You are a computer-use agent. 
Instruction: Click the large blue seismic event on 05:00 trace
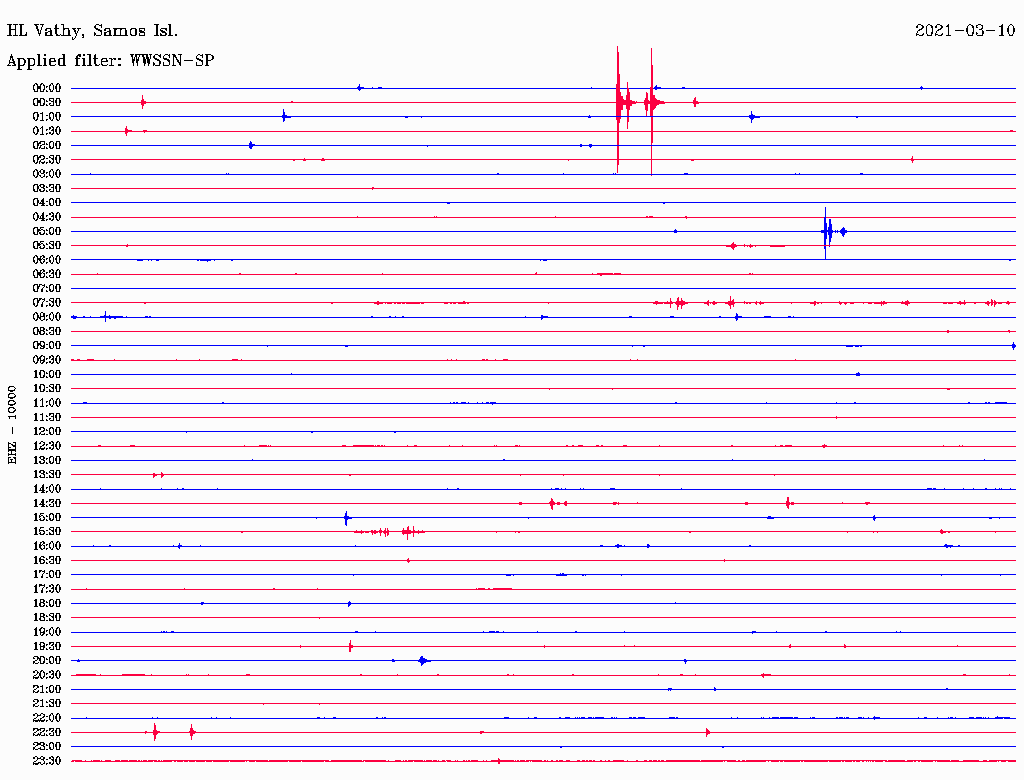point(833,232)
